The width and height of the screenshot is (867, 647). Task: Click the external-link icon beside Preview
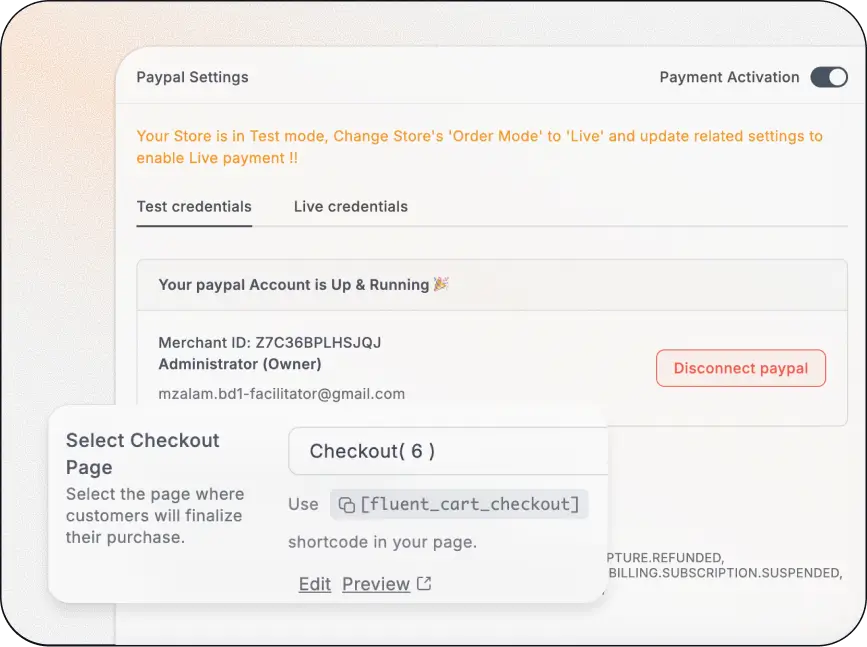(x=424, y=583)
